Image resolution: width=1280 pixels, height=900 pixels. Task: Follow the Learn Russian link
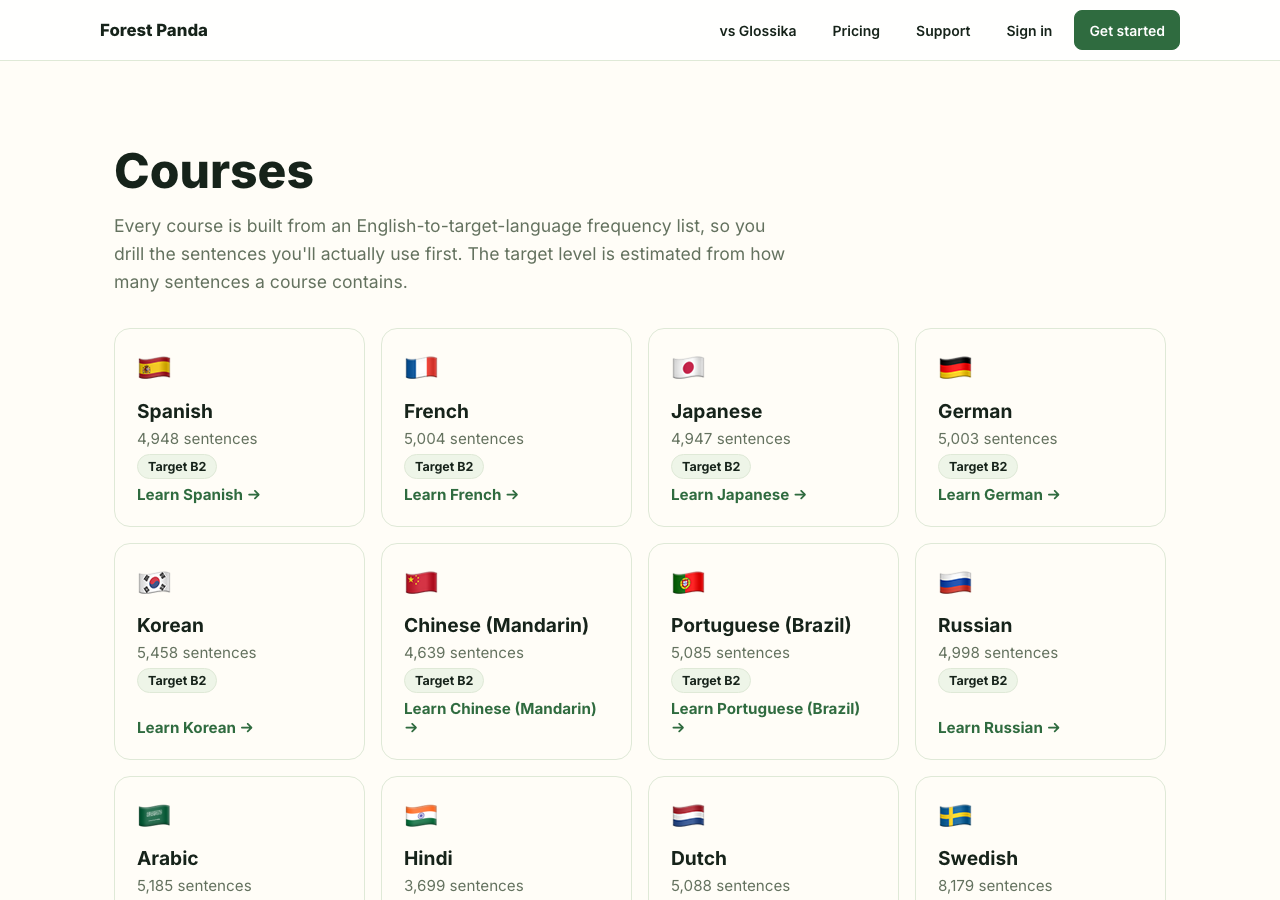(999, 727)
